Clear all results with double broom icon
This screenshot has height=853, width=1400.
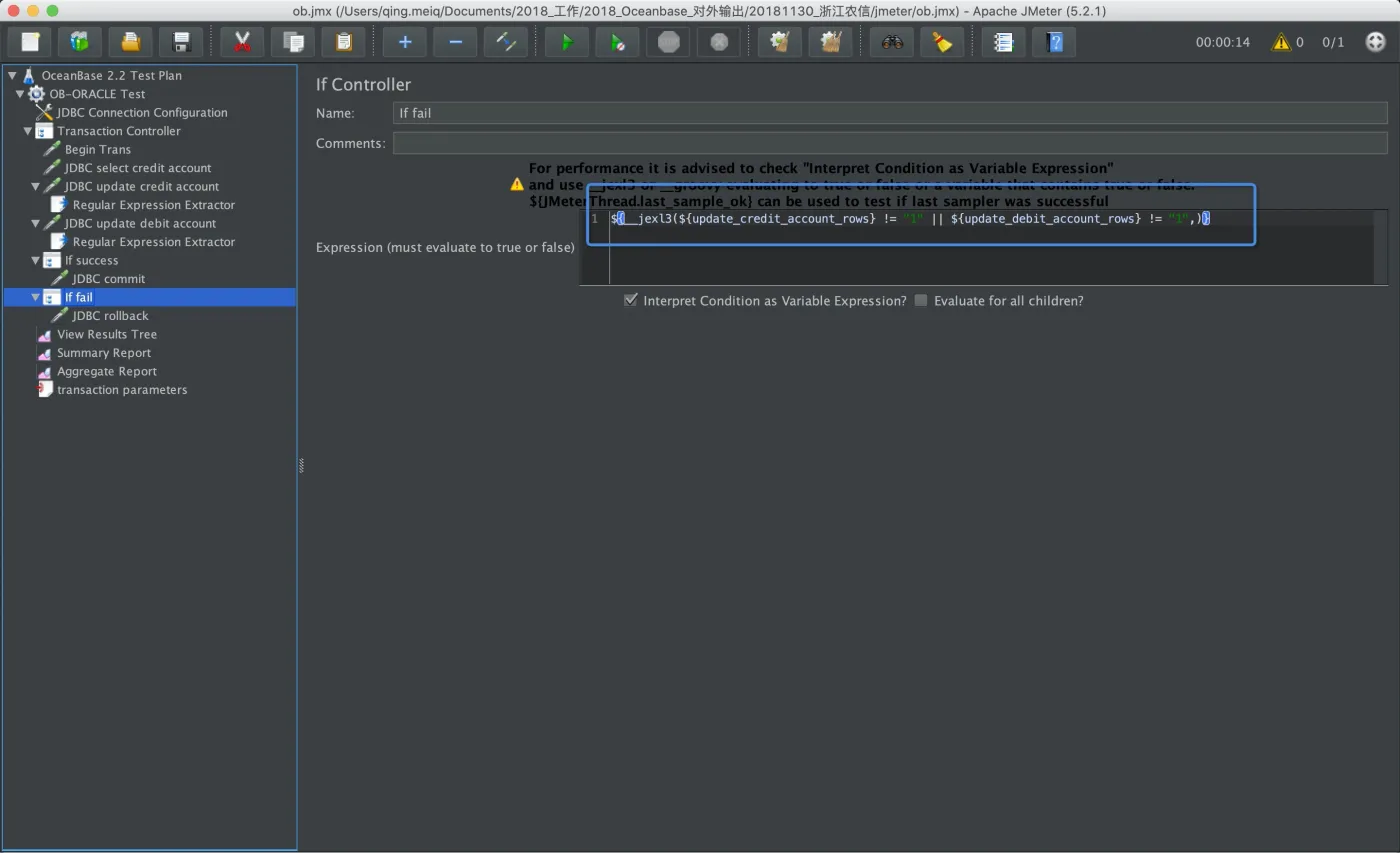click(830, 42)
